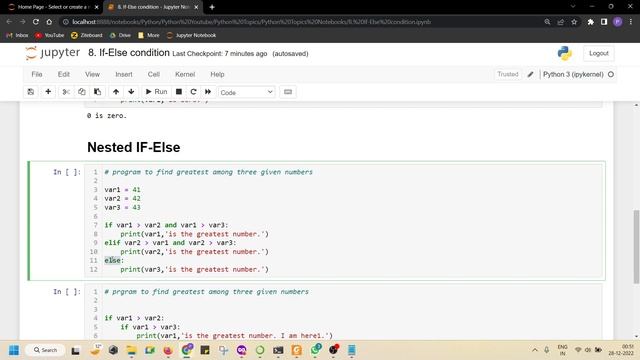Open the browser extensions puzzle icon

point(590,22)
